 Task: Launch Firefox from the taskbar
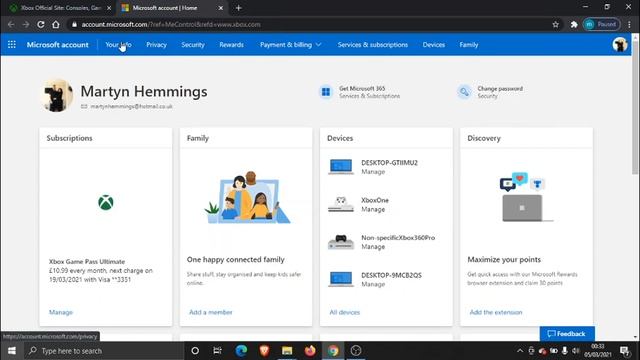[x=310, y=351]
